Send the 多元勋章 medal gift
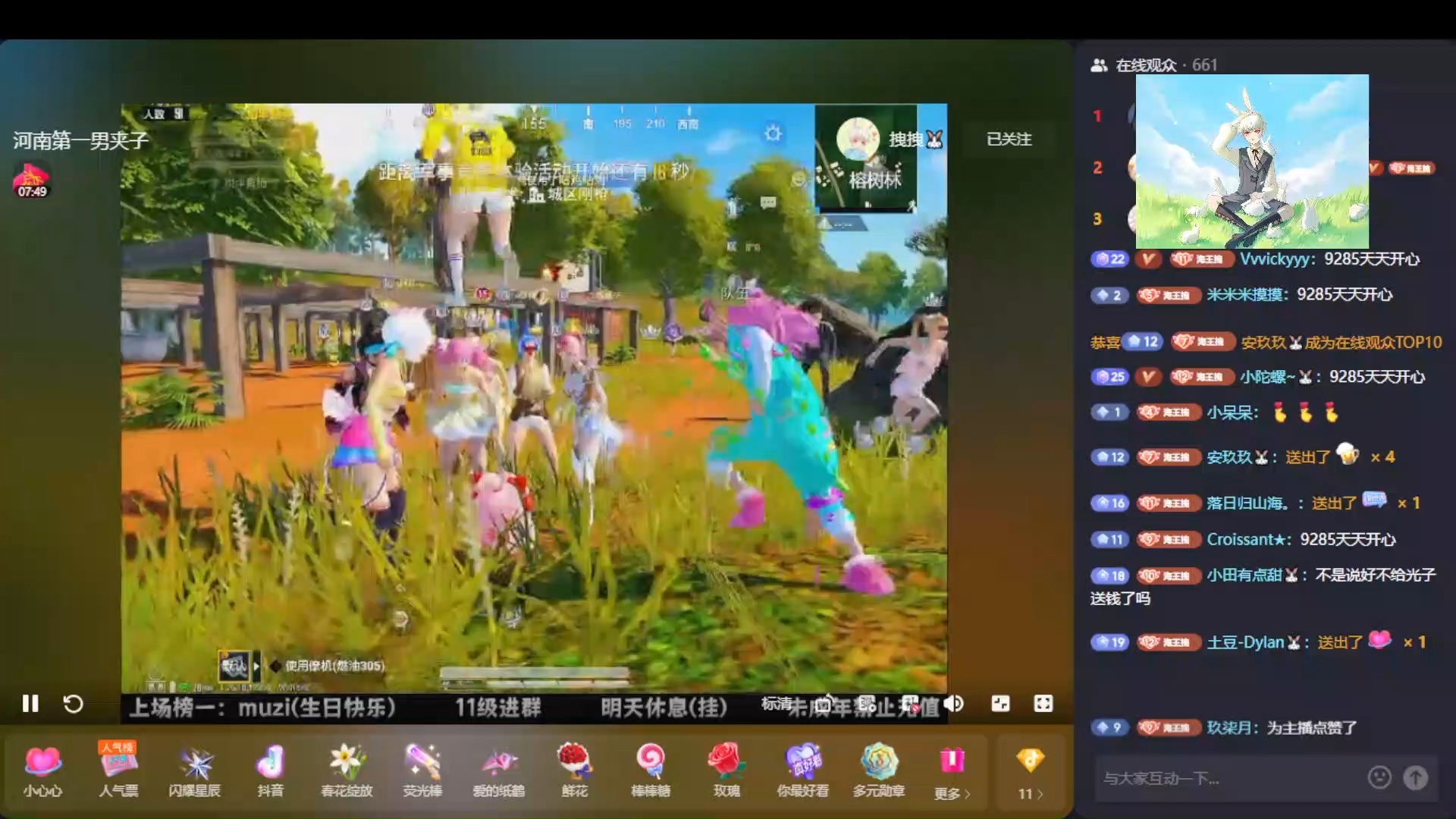The image size is (1456, 819). [x=879, y=770]
